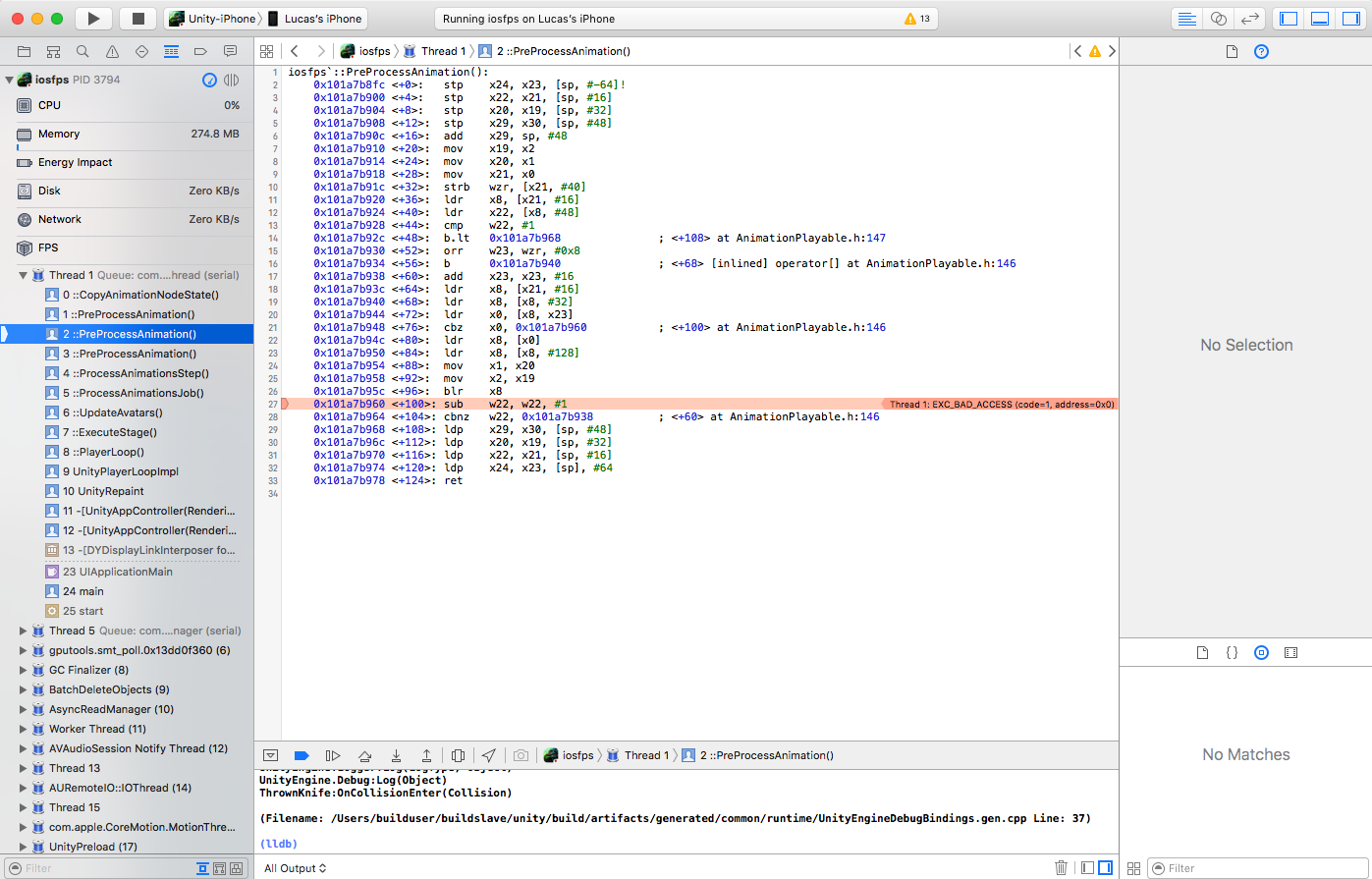Open the Test navigator diamond icon
This screenshot has height=879, width=1372.
tap(141, 51)
